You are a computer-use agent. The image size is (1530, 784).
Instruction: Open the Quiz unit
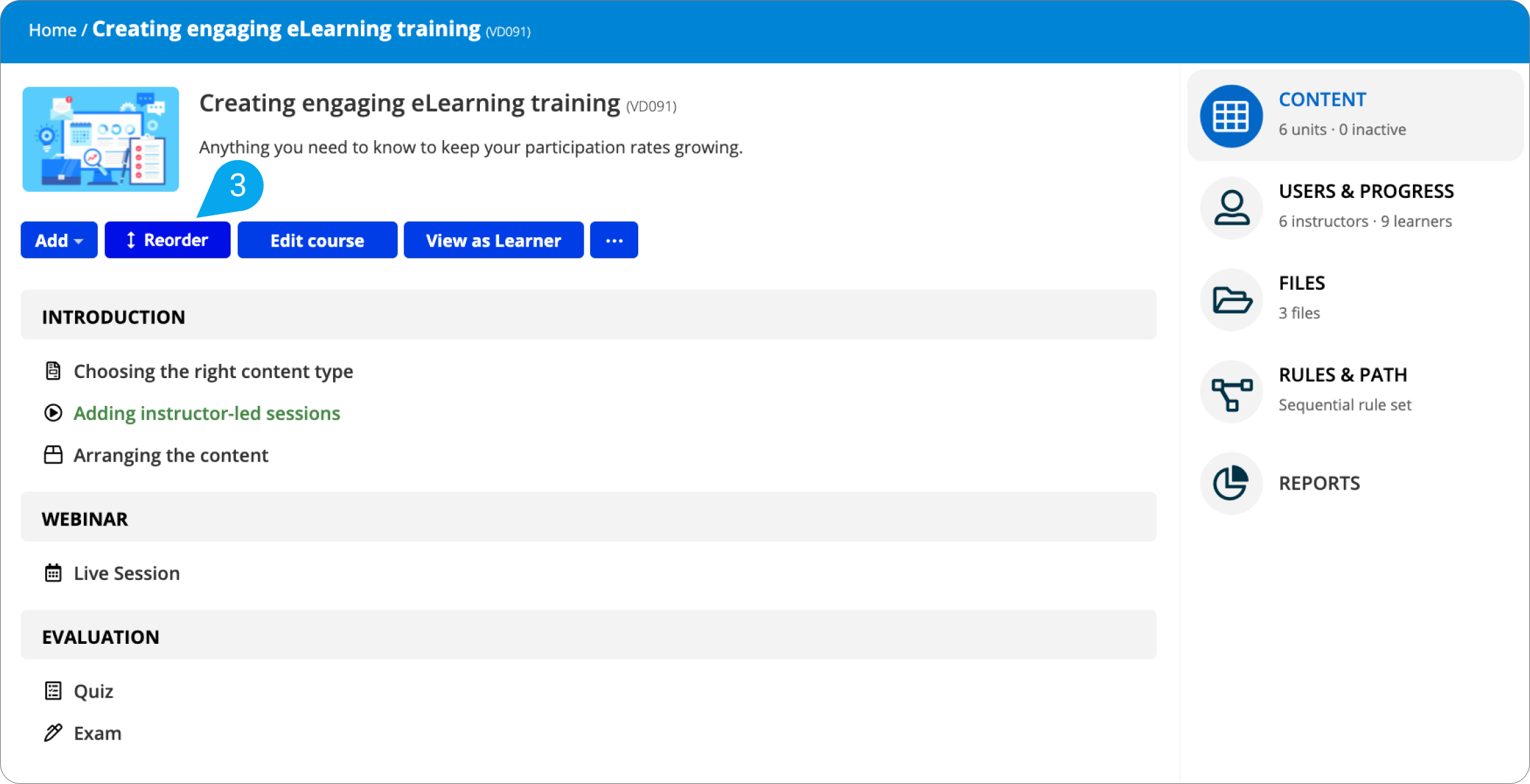pyautogui.click(x=94, y=692)
